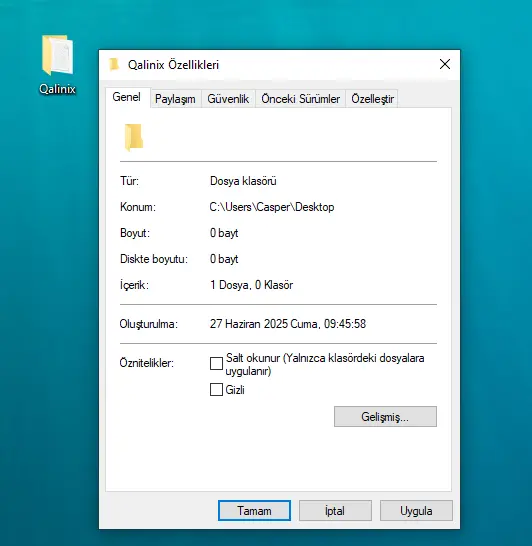The height and width of the screenshot is (546, 532).
Task: Open the Güvenlik tab
Action: pyautogui.click(x=228, y=99)
